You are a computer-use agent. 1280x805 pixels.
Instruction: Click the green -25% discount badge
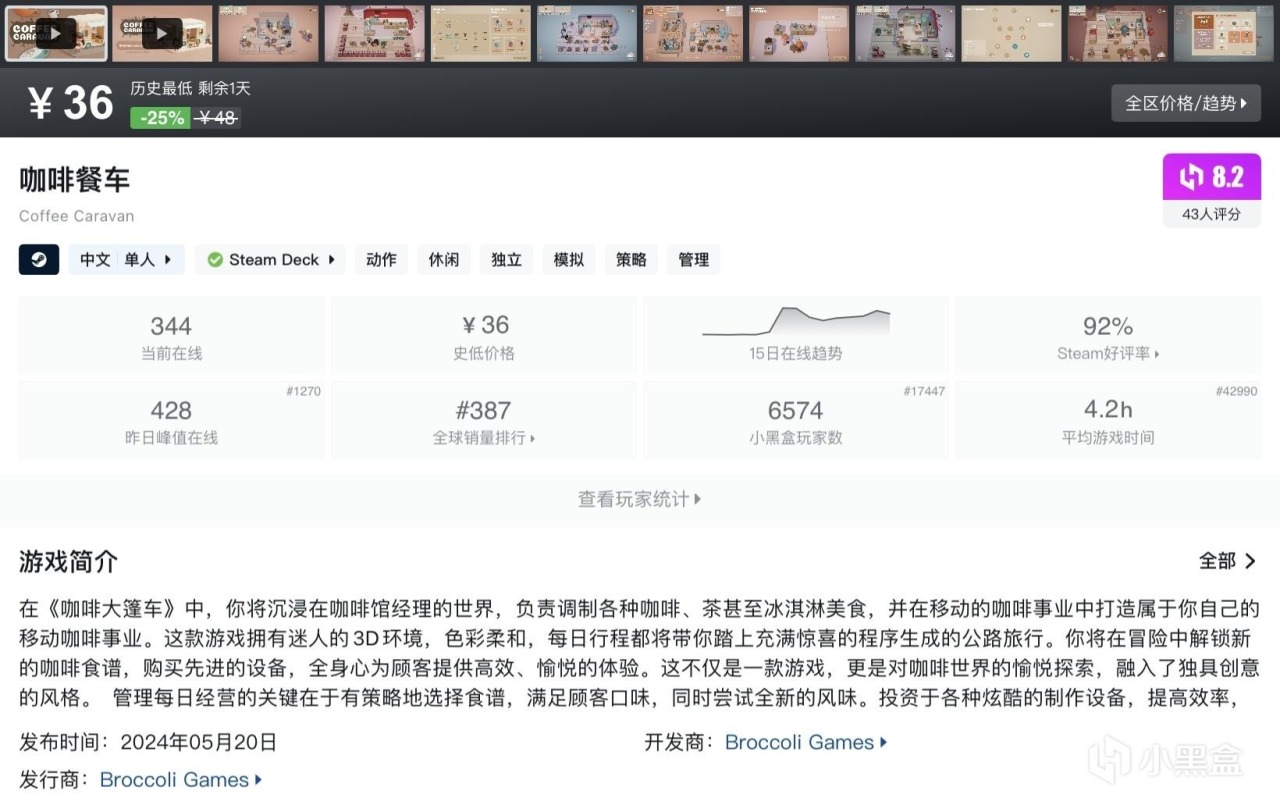click(160, 118)
